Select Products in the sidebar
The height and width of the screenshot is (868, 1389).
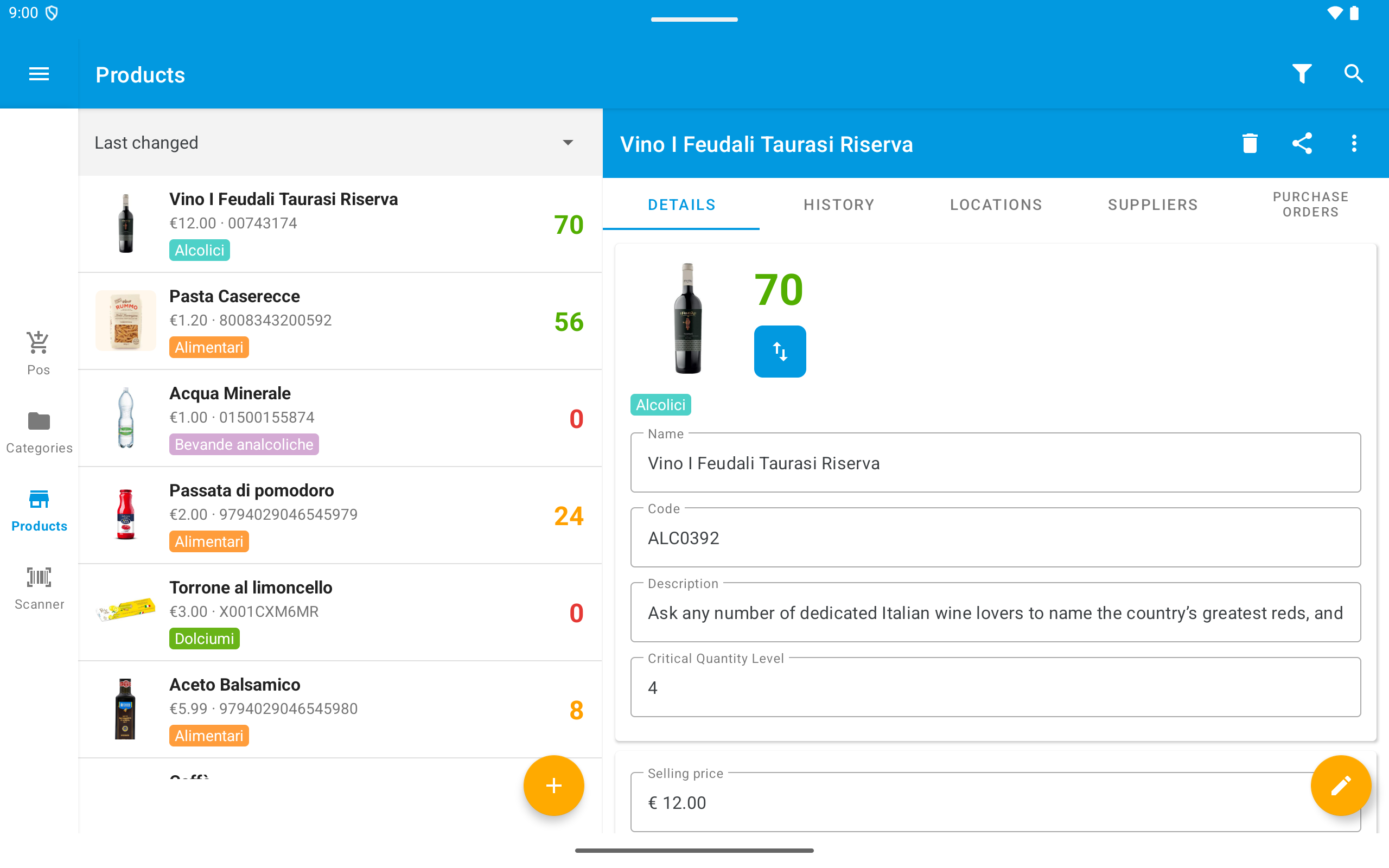click(39, 510)
